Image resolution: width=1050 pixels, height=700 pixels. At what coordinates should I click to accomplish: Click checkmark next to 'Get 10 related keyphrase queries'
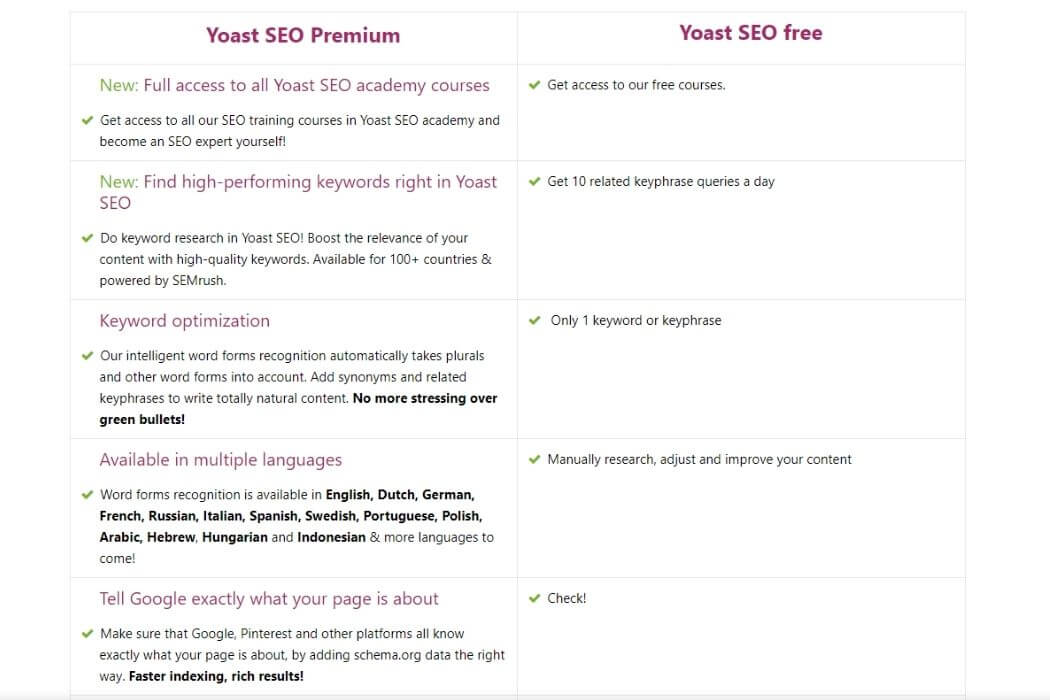(x=534, y=182)
